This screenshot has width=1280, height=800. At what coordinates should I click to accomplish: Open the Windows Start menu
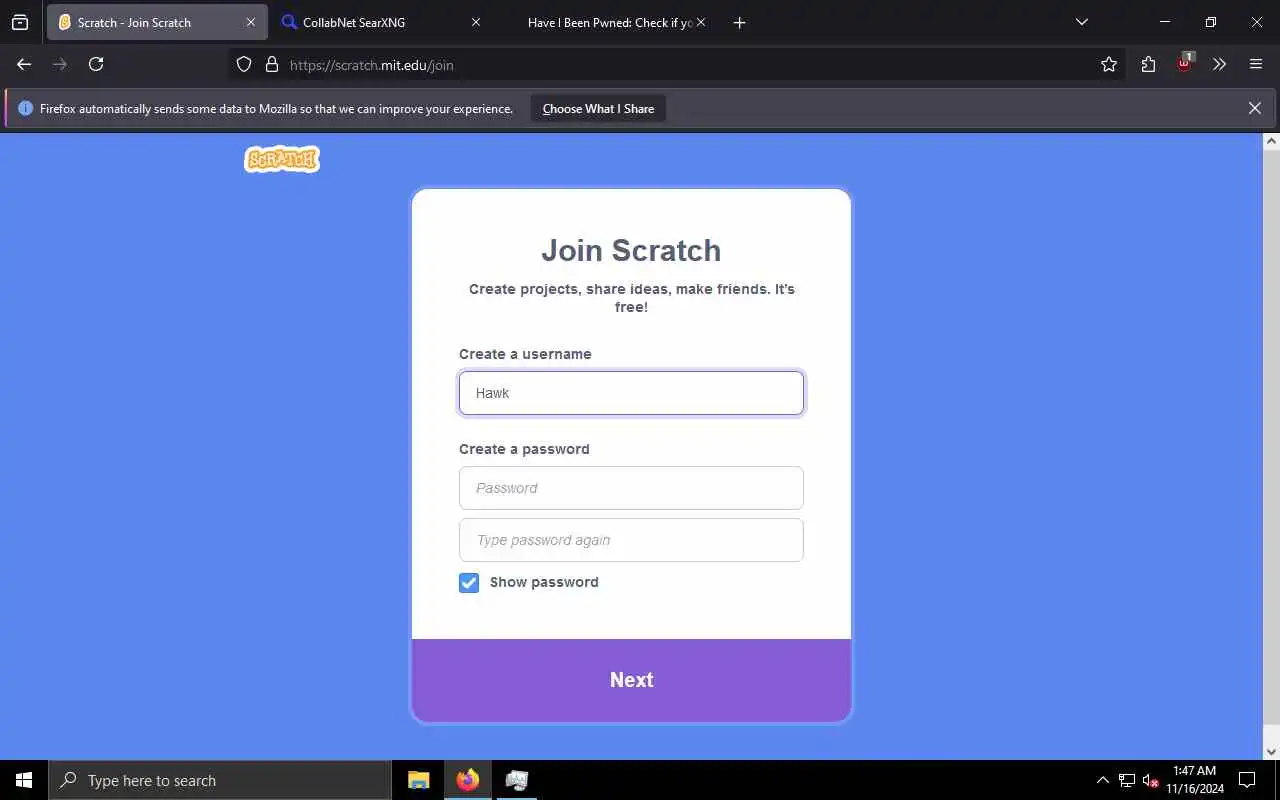[x=24, y=780]
